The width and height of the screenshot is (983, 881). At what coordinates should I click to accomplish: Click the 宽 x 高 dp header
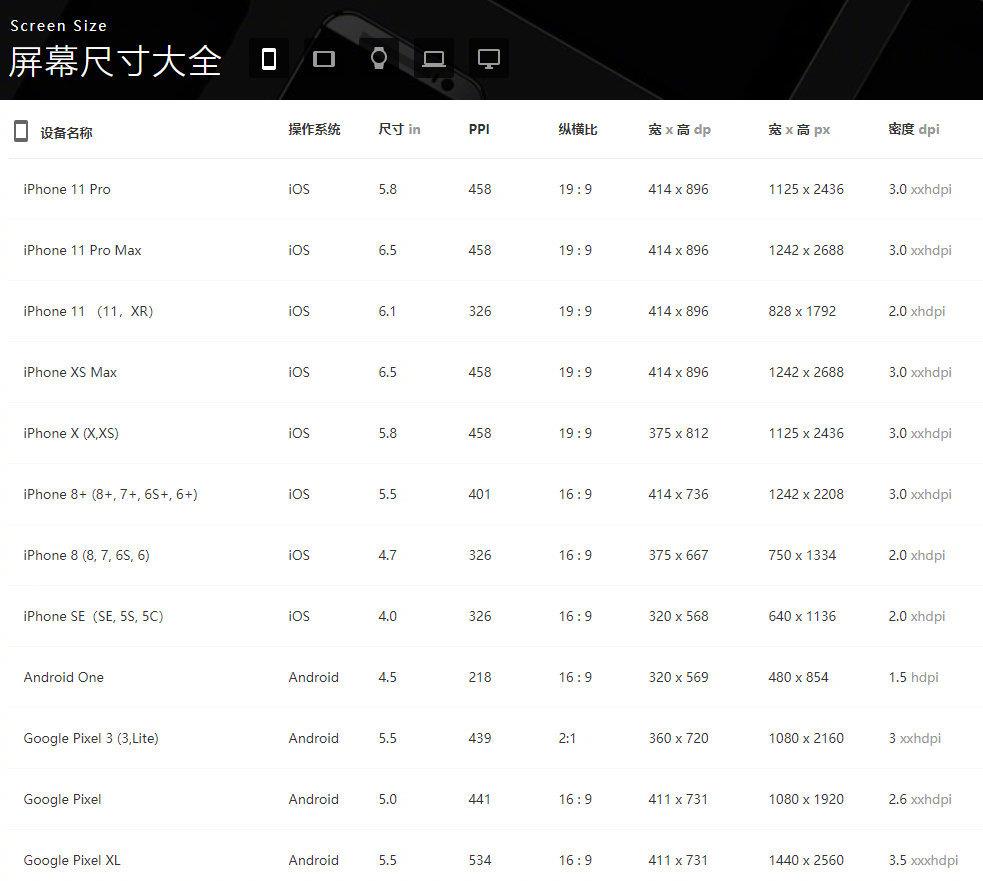pyautogui.click(x=679, y=129)
